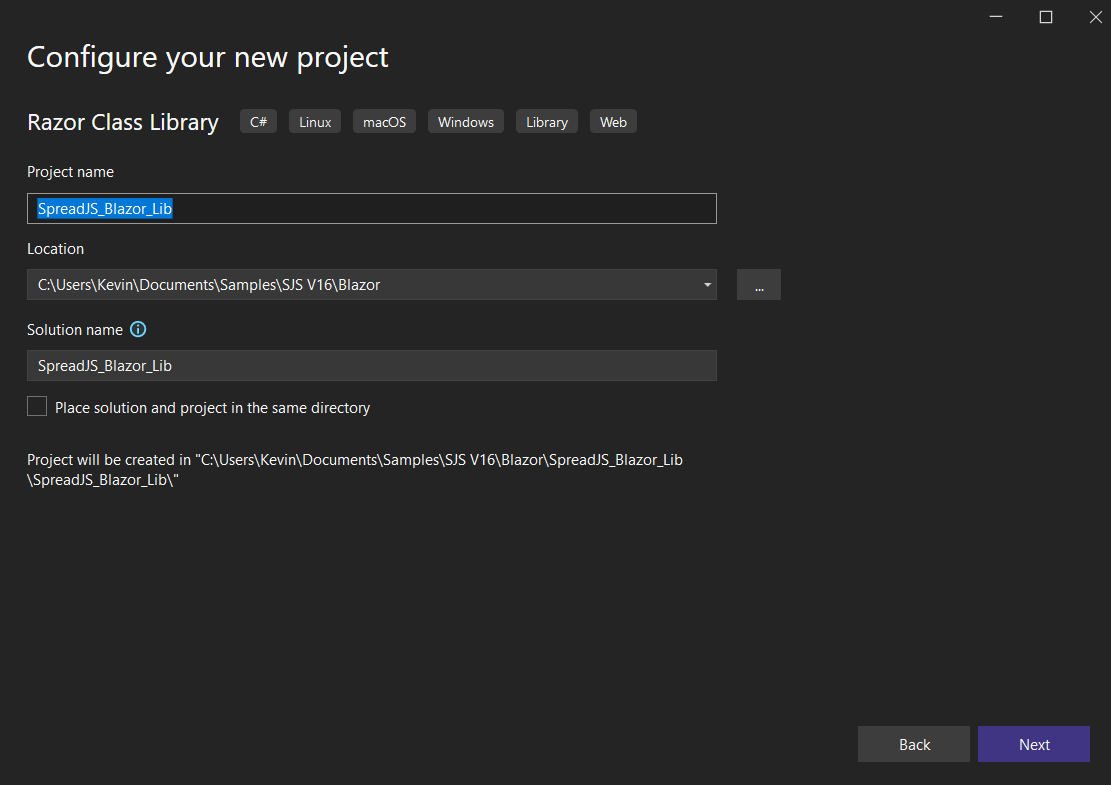This screenshot has height=785, width=1111.
Task: Click the Windows platform tag
Action: tap(466, 122)
